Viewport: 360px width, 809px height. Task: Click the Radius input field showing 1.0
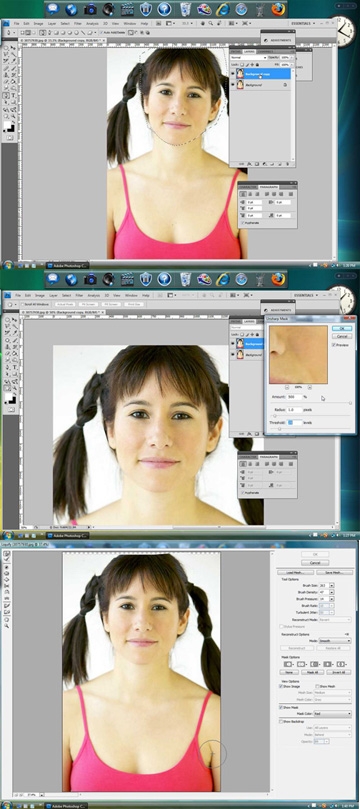coord(294,410)
